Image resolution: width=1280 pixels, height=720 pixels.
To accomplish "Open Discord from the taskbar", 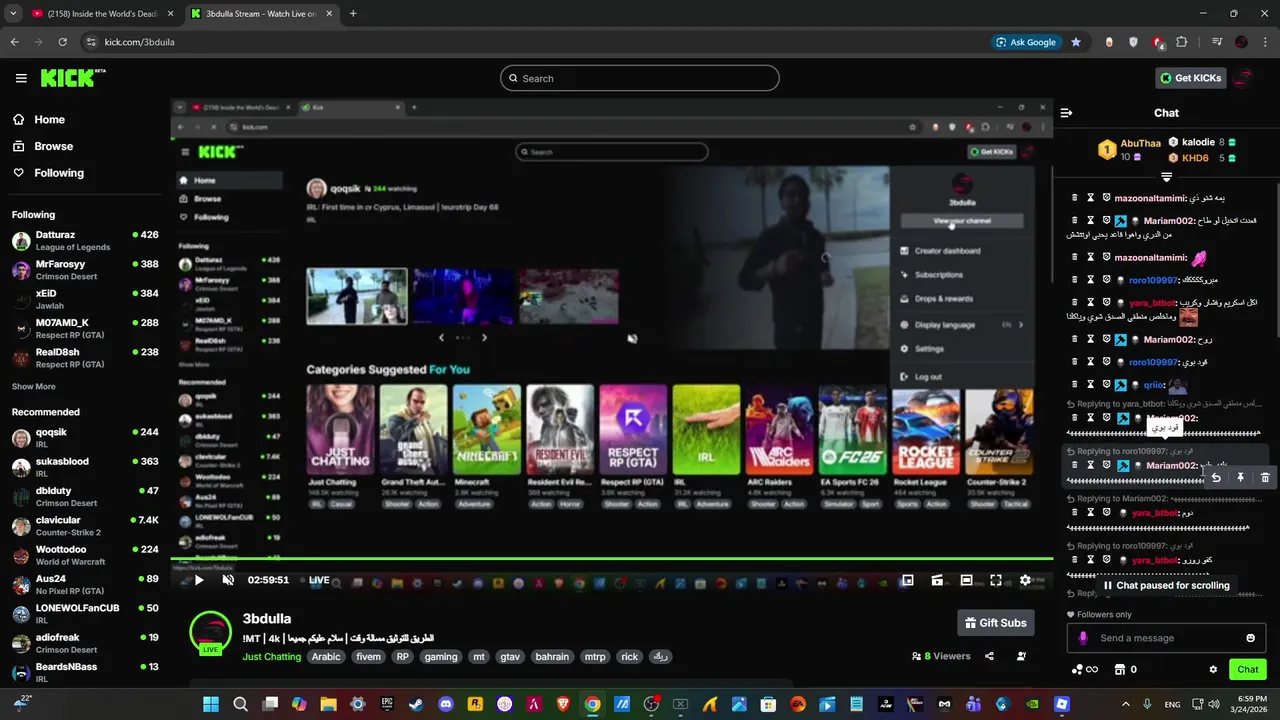I will click(446, 704).
